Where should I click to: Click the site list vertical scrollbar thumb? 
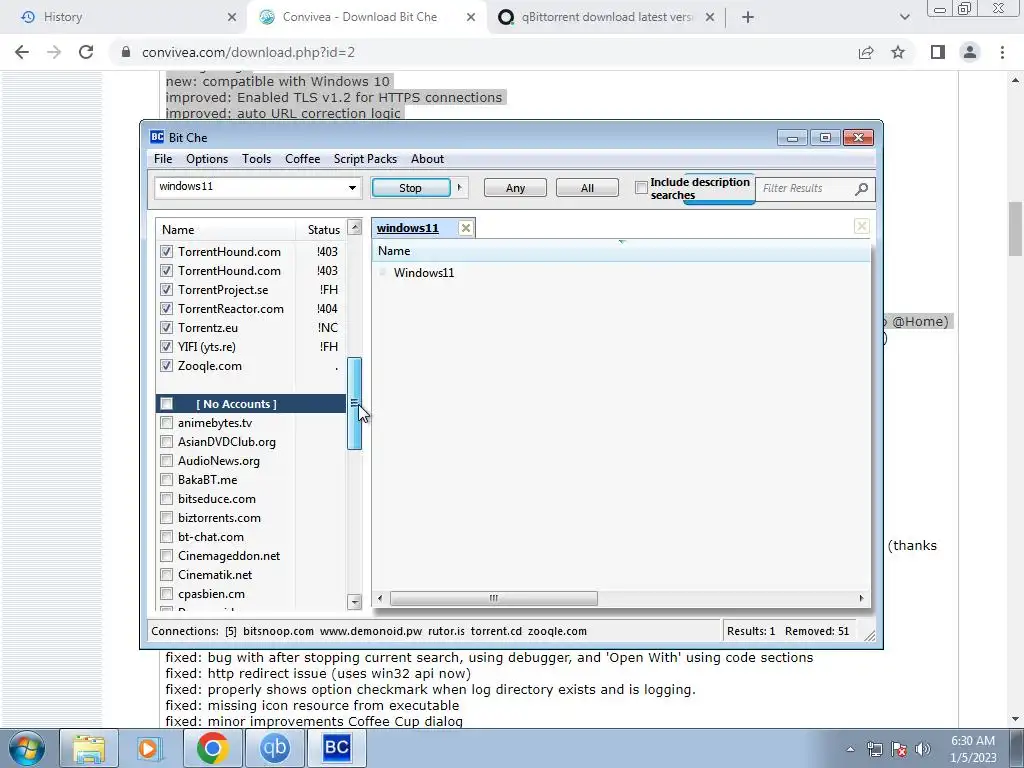coord(355,403)
